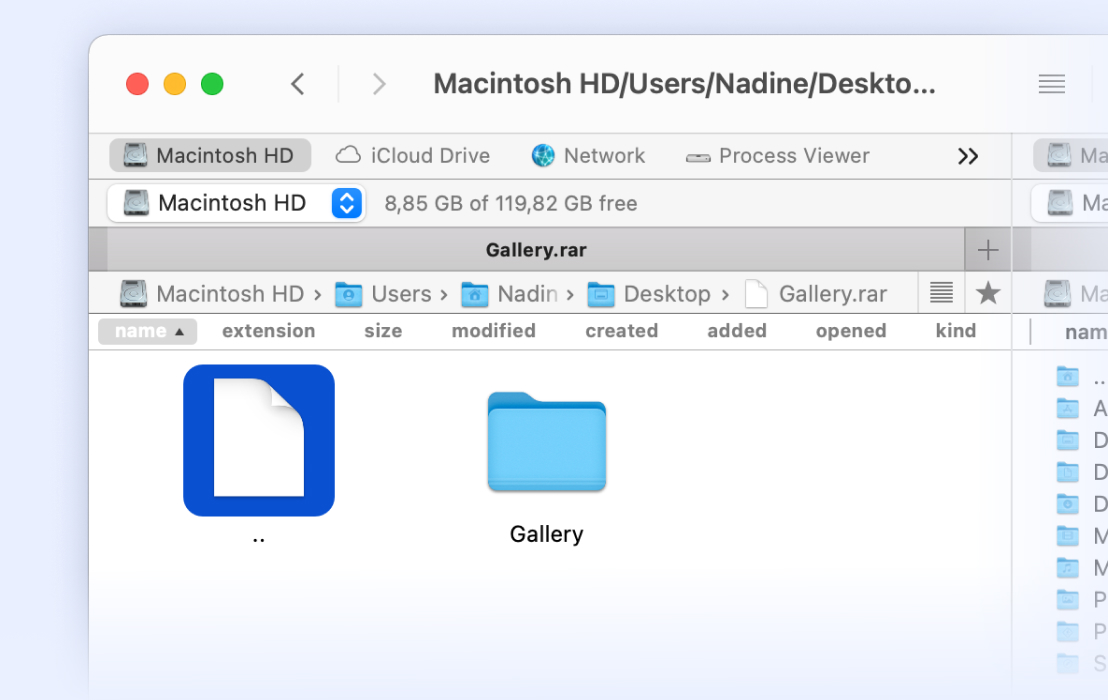Open the Macintosh HD drive selector dropdown
This screenshot has width=1108, height=700.
tap(346, 203)
